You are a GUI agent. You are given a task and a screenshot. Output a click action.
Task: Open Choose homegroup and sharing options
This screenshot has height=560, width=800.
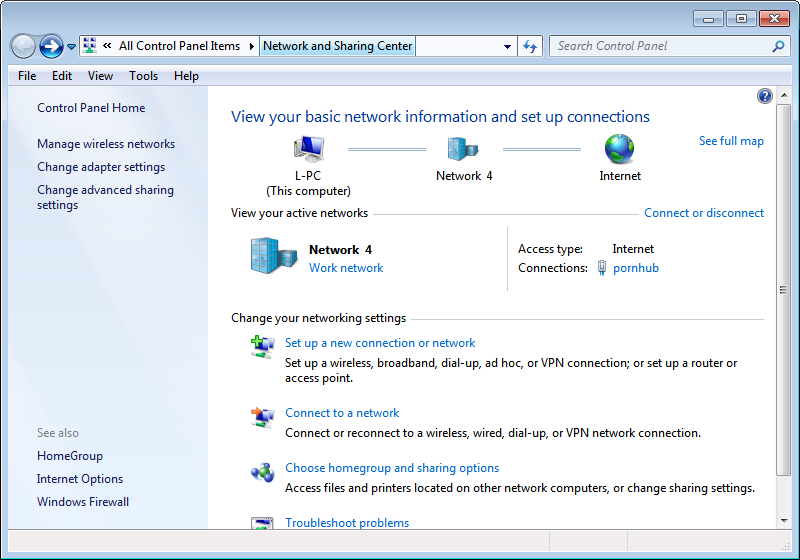pos(392,468)
